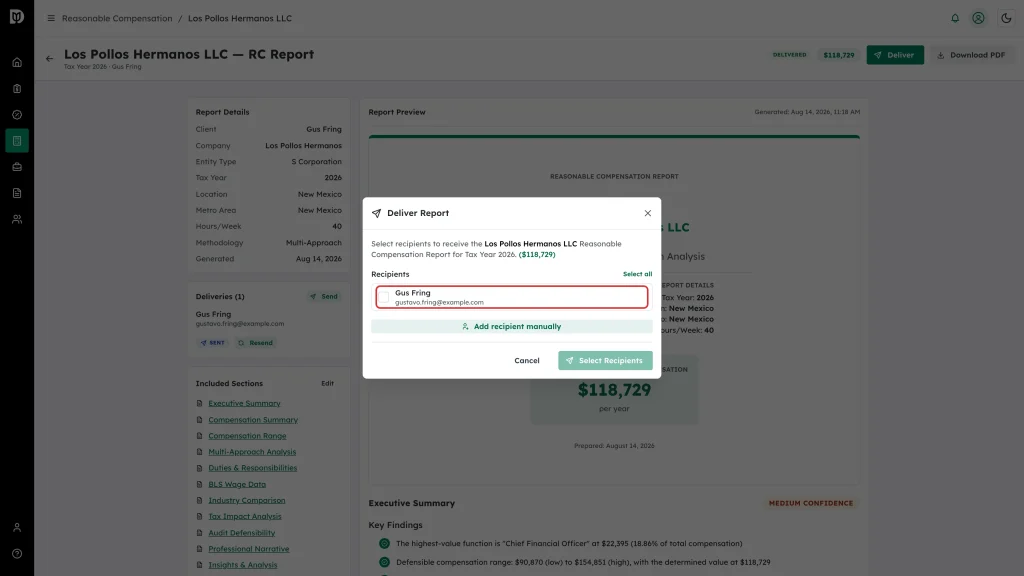
Task: Open the Multi-Approach Analysis link
Action: point(252,452)
